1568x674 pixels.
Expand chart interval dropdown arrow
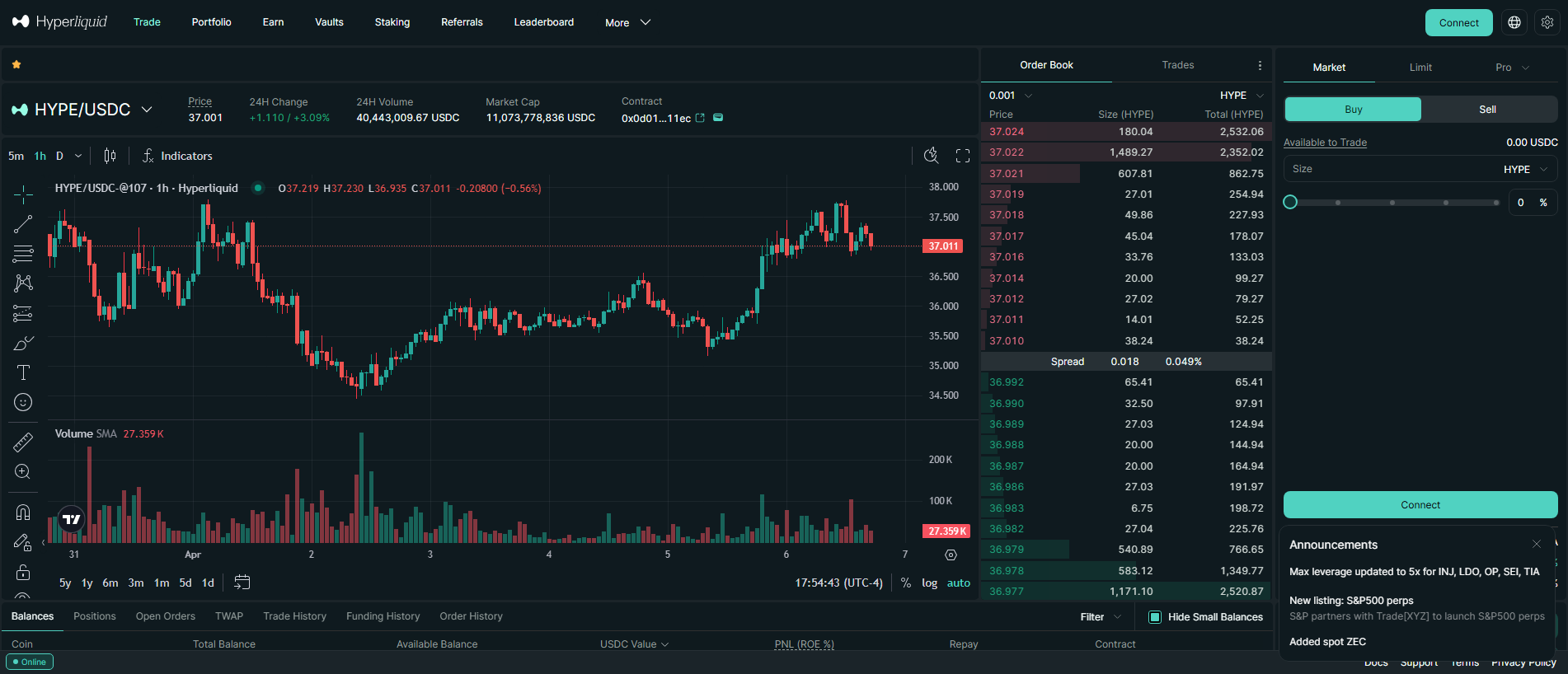click(x=78, y=156)
